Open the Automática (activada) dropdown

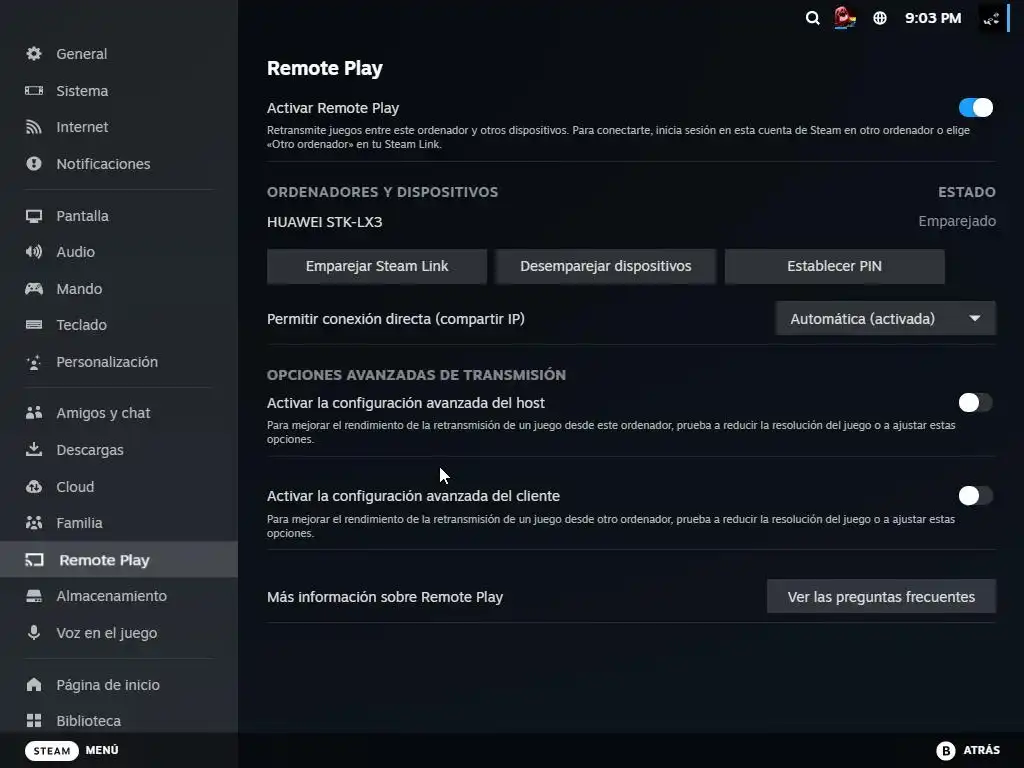click(885, 319)
